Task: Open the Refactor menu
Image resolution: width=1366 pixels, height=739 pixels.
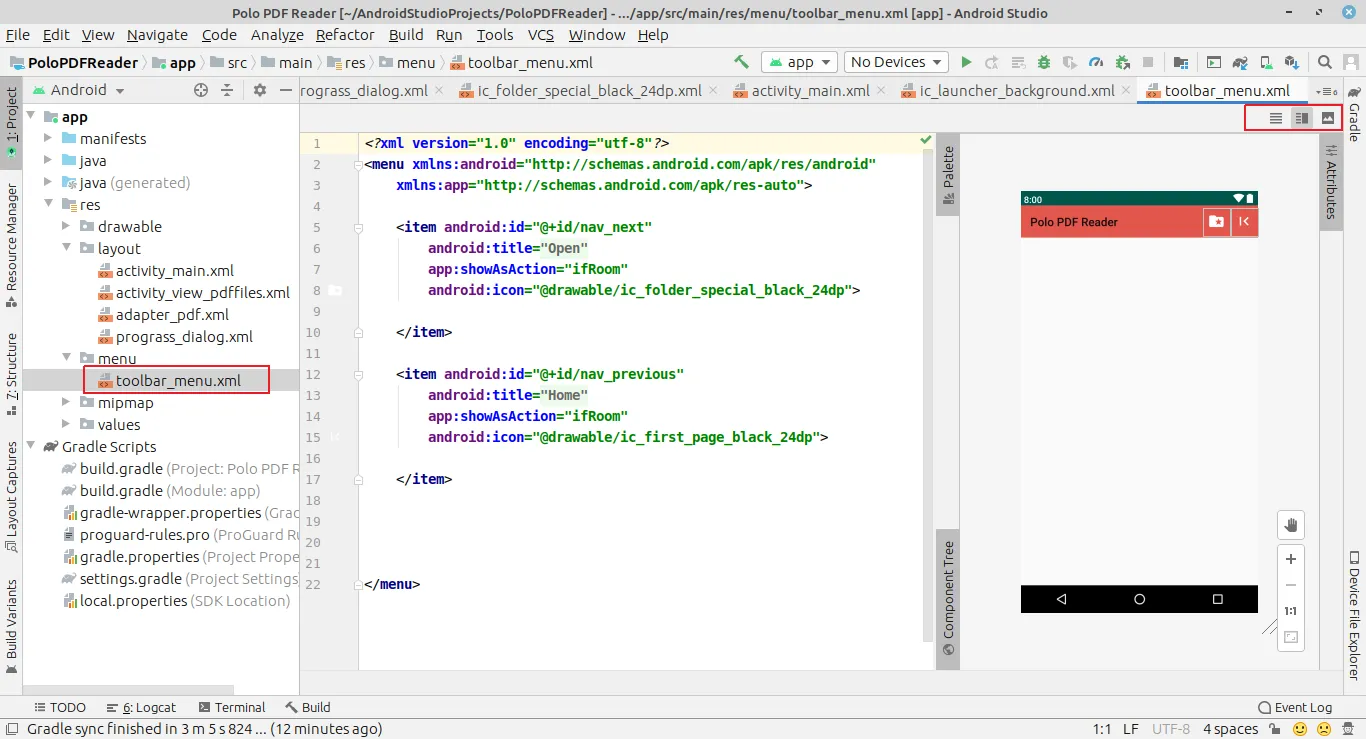Action: pos(345,35)
